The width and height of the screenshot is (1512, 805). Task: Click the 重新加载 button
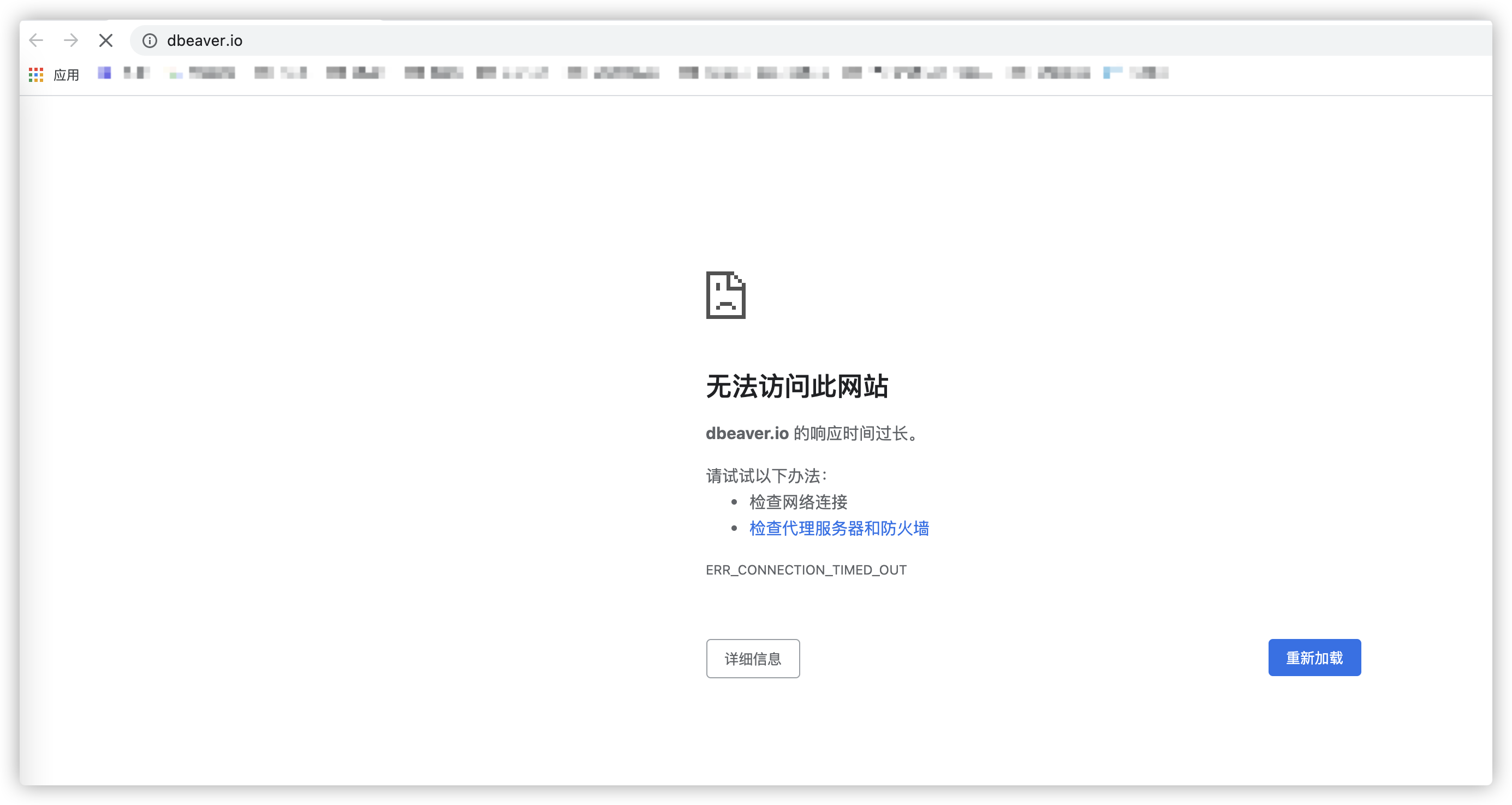[x=1314, y=658]
